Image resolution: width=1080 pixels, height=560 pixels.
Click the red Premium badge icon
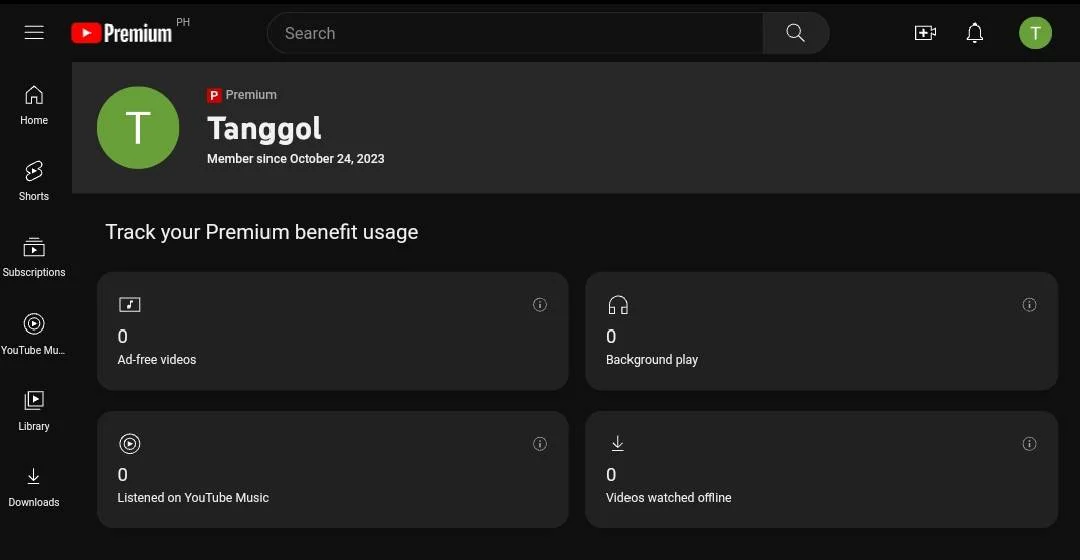pos(214,95)
